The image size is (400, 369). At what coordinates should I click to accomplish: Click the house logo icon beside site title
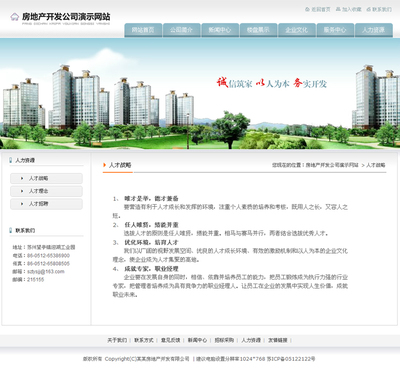click(14, 16)
